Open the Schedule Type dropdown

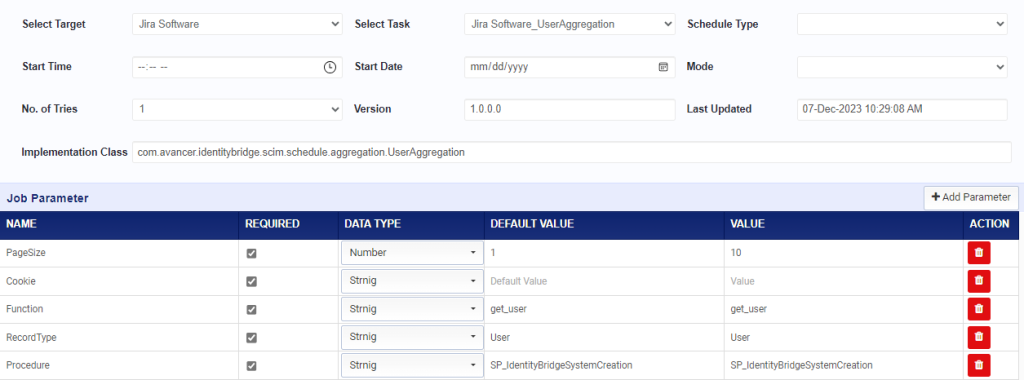[x=903, y=24]
